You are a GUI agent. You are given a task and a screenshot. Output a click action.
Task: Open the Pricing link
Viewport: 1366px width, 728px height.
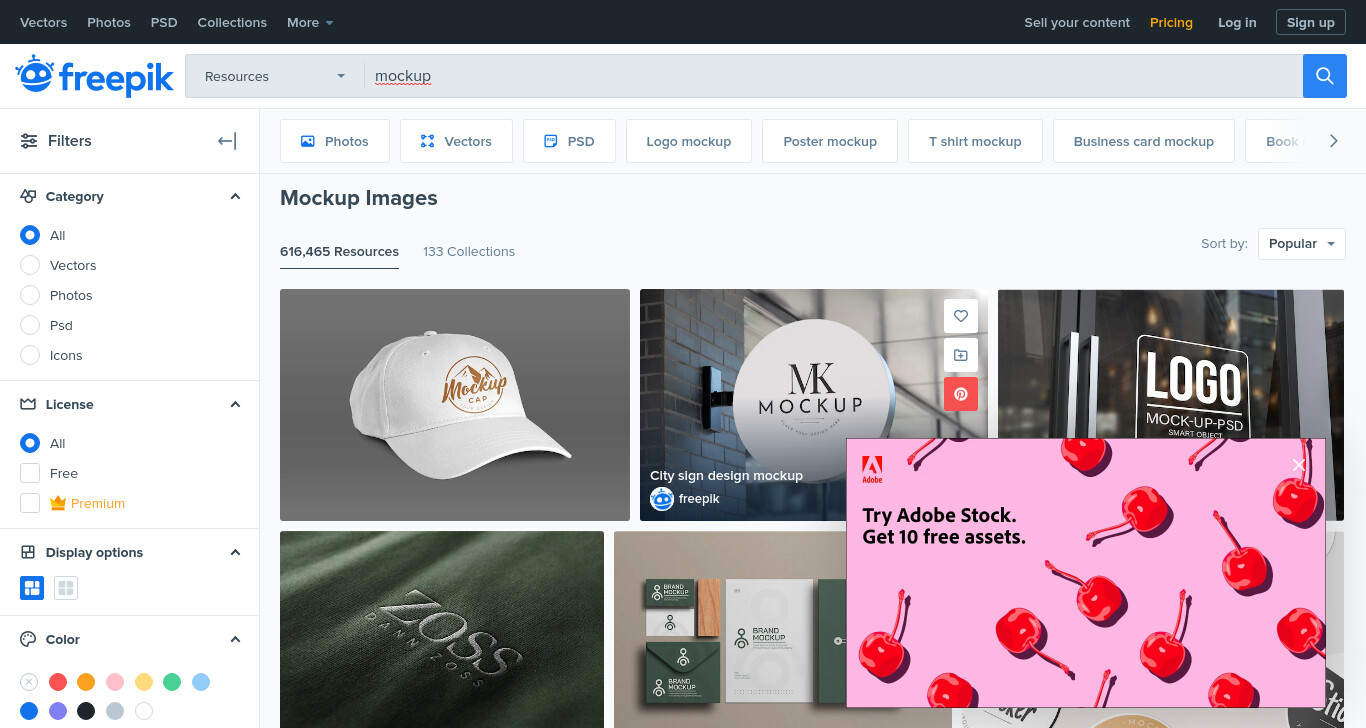(x=1171, y=22)
